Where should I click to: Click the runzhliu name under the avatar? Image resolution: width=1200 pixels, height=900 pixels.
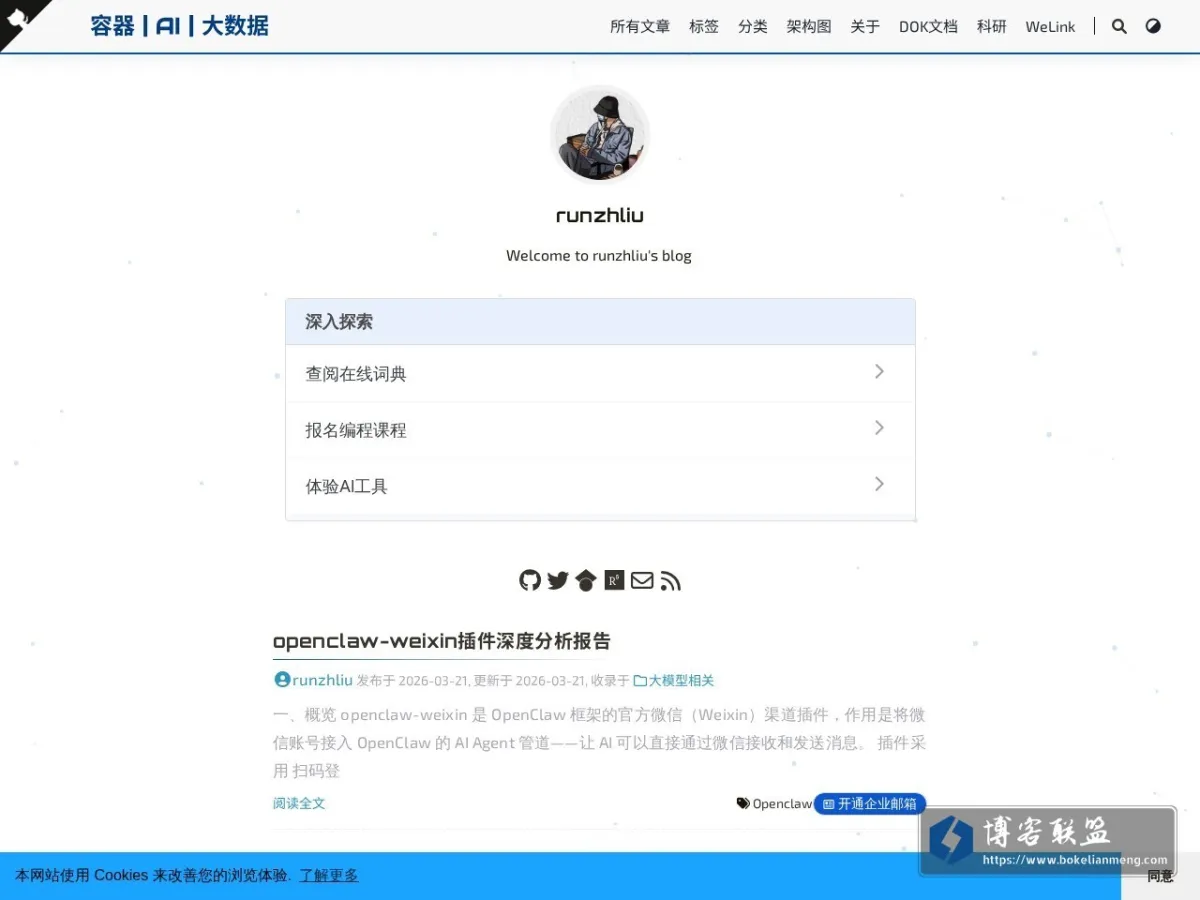point(600,215)
